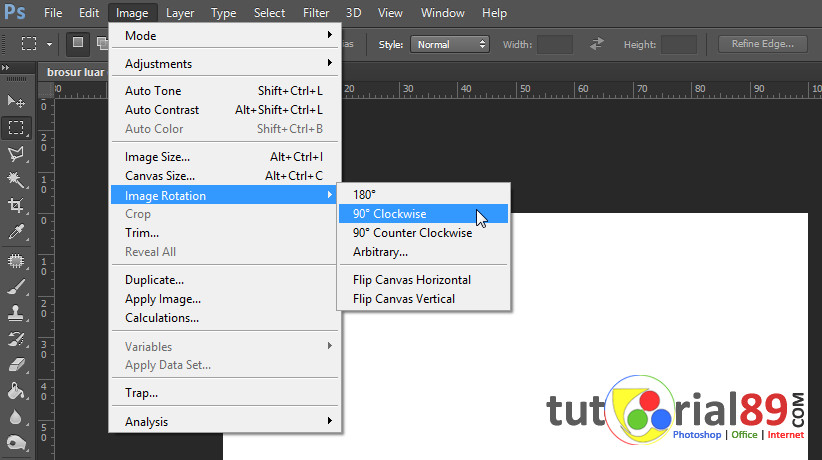Select the History Brush tool
Screen dimensions: 822x460
16,339
